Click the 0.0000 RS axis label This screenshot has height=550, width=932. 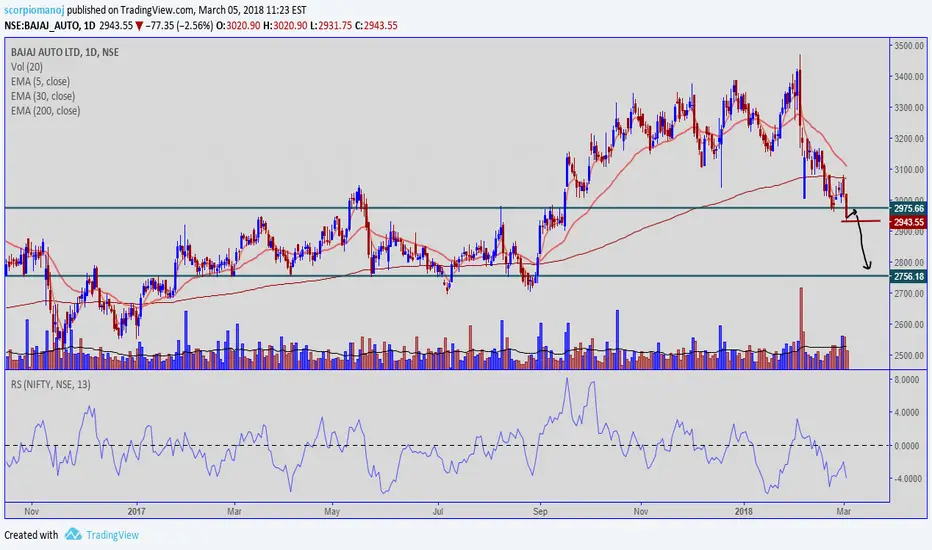907,445
